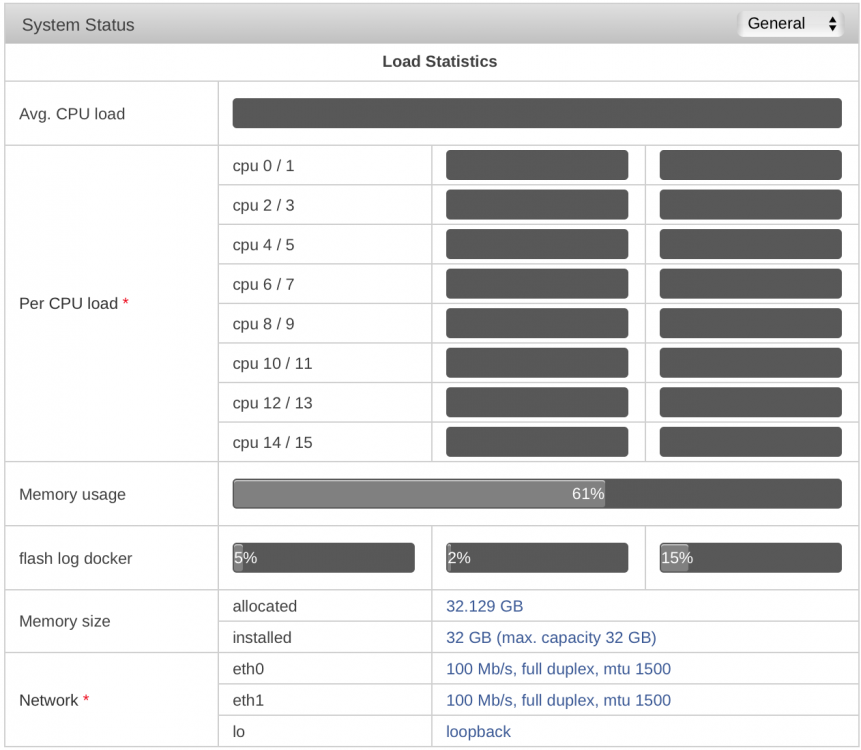Image resolution: width=861 pixels, height=750 pixels.
Task: Click the 15% docker usage bar
Action: pyautogui.click(x=750, y=558)
